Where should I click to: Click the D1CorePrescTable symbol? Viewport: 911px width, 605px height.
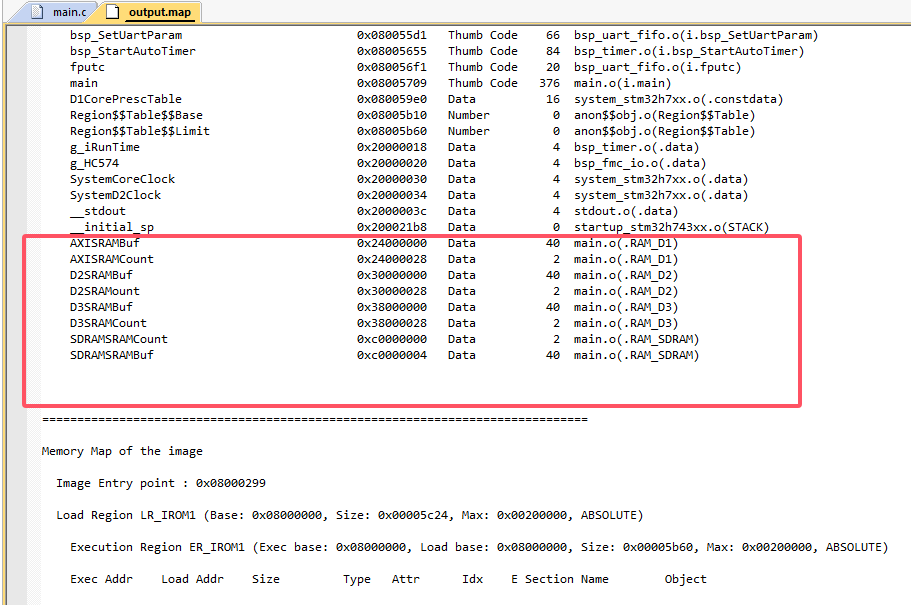click(125, 99)
